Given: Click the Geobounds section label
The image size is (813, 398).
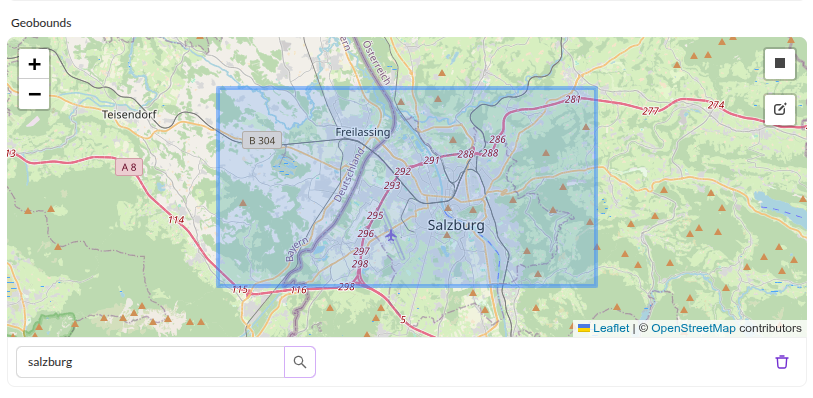Looking at the screenshot, I should pyautogui.click(x=41, y=23).
